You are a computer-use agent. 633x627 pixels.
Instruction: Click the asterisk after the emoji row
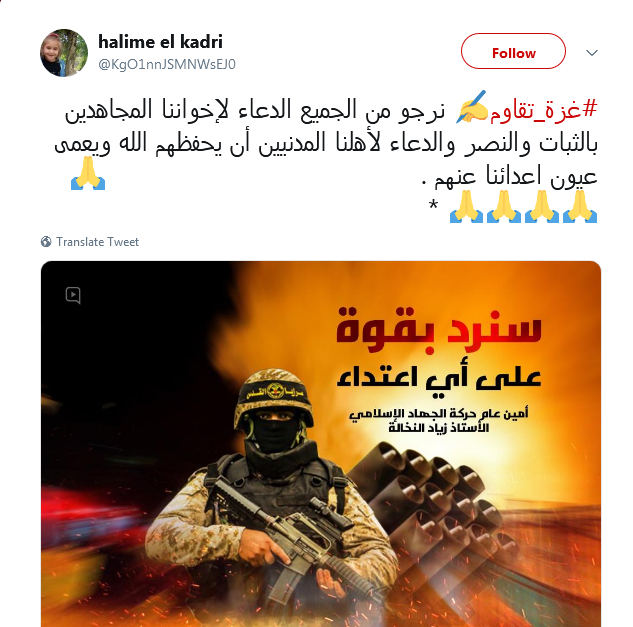tap(433, 205)
